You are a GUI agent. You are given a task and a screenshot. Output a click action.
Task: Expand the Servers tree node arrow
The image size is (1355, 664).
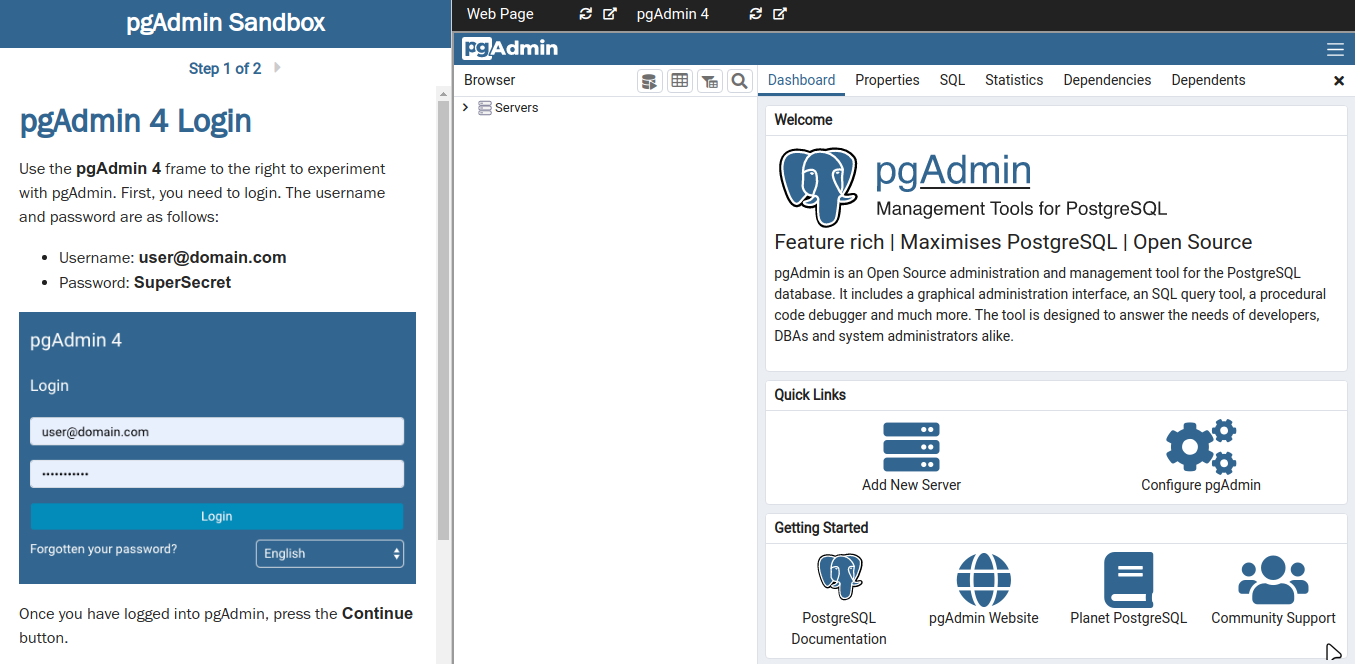click(466, 107)
